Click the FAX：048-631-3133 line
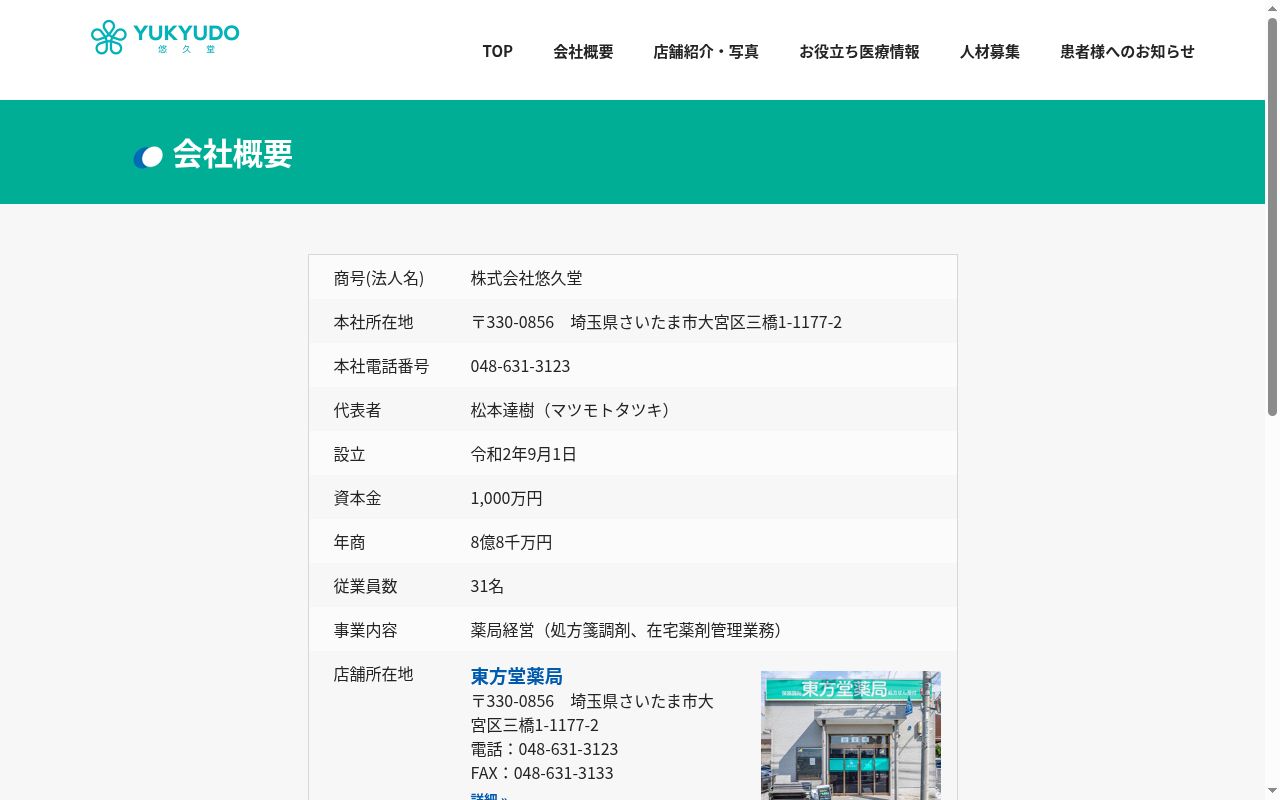Screen dimensions: 1280x800 pos(542,773)
